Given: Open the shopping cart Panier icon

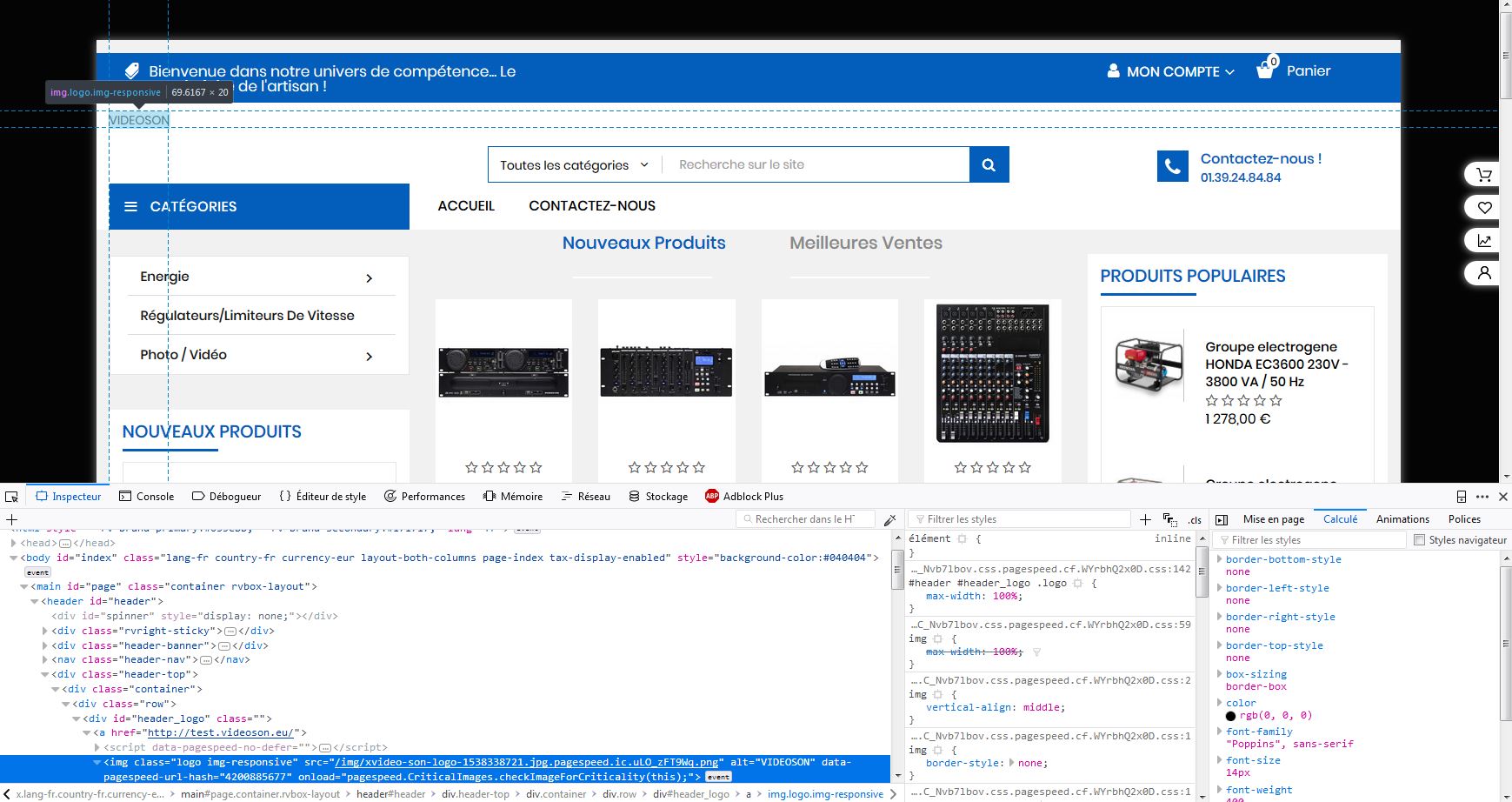Looking at the screenshot, I should tap(1267, 69).
